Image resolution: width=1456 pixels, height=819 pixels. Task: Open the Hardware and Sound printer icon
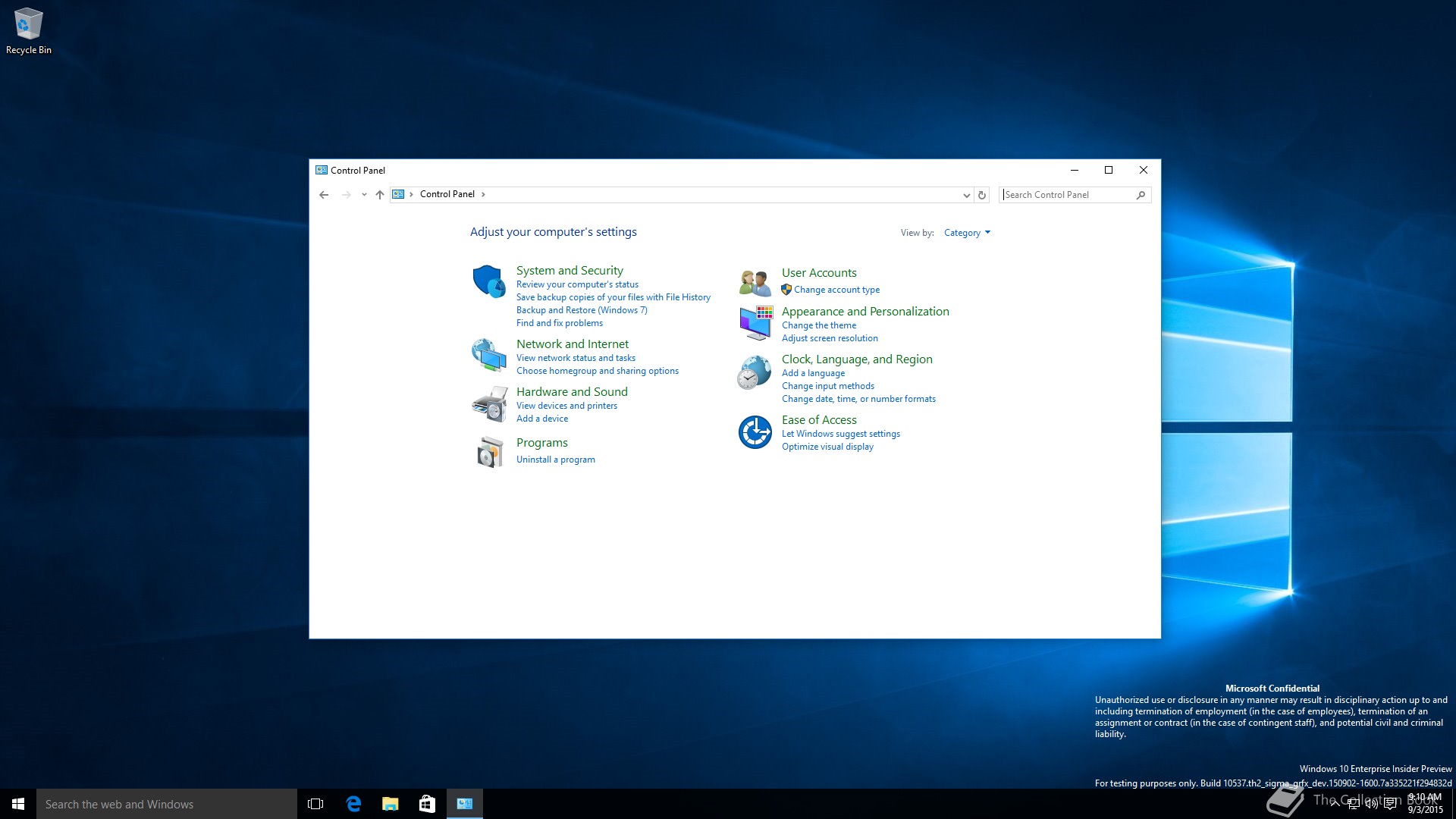489,403
